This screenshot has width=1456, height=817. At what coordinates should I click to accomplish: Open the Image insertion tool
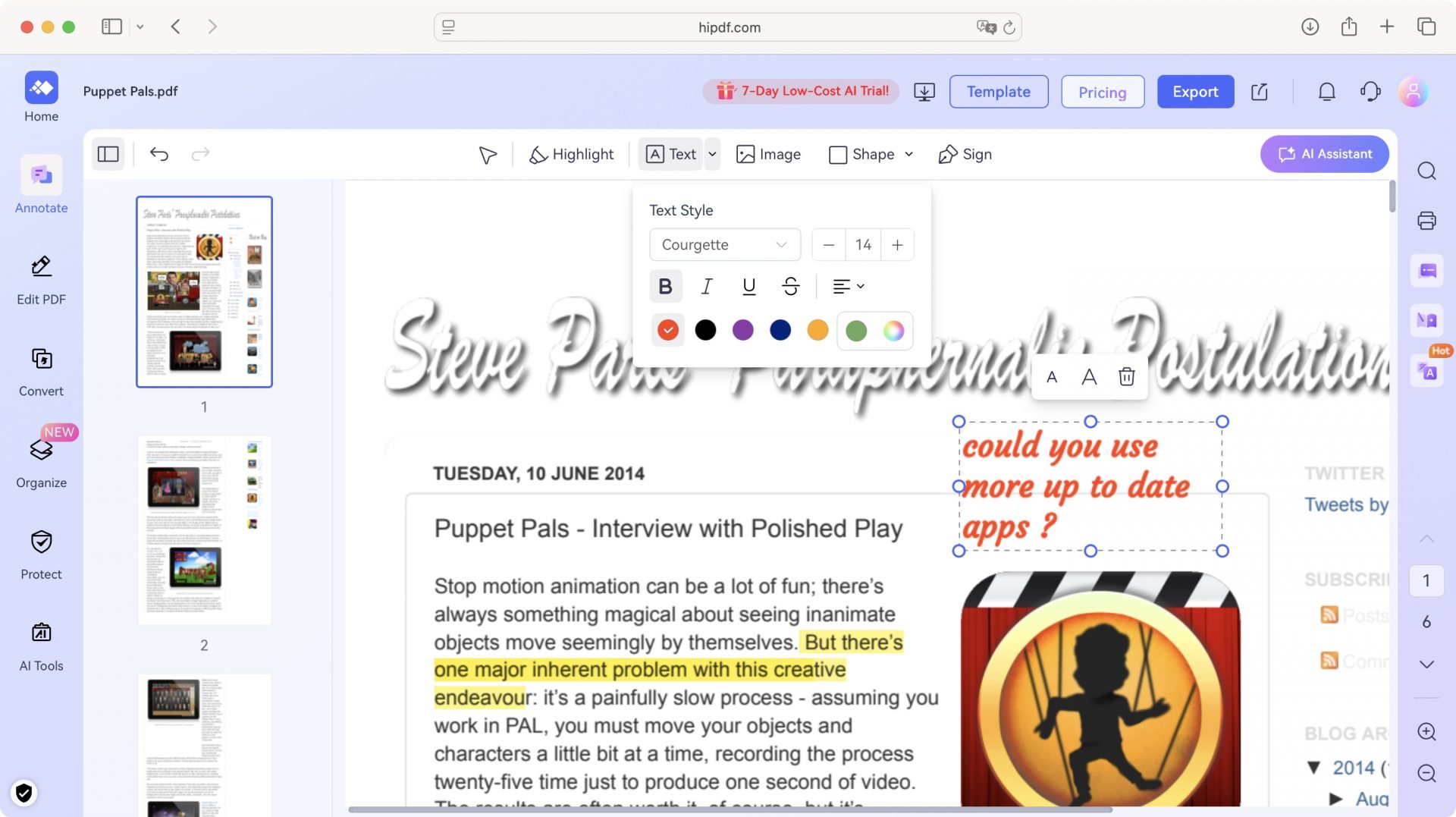(x=768, y=154)
